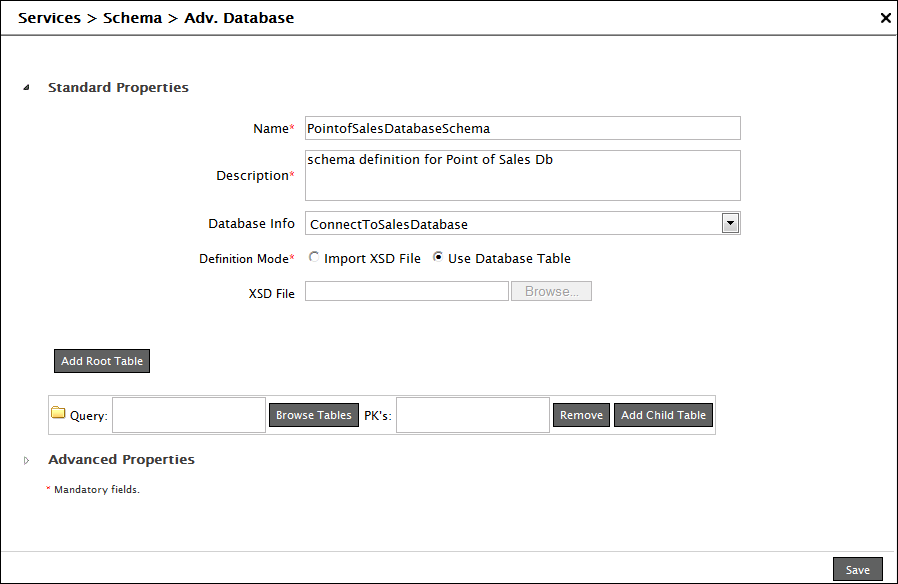Focus the Description text area
898x584 pixels.
point(522,175)
